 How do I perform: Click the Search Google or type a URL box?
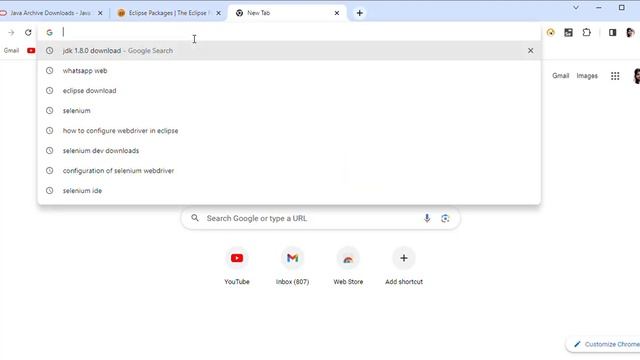320,218
